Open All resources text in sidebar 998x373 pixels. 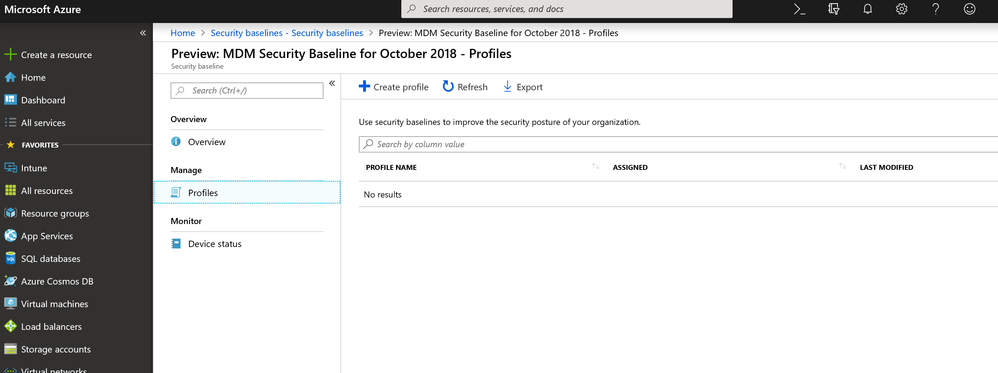[47, 191]
